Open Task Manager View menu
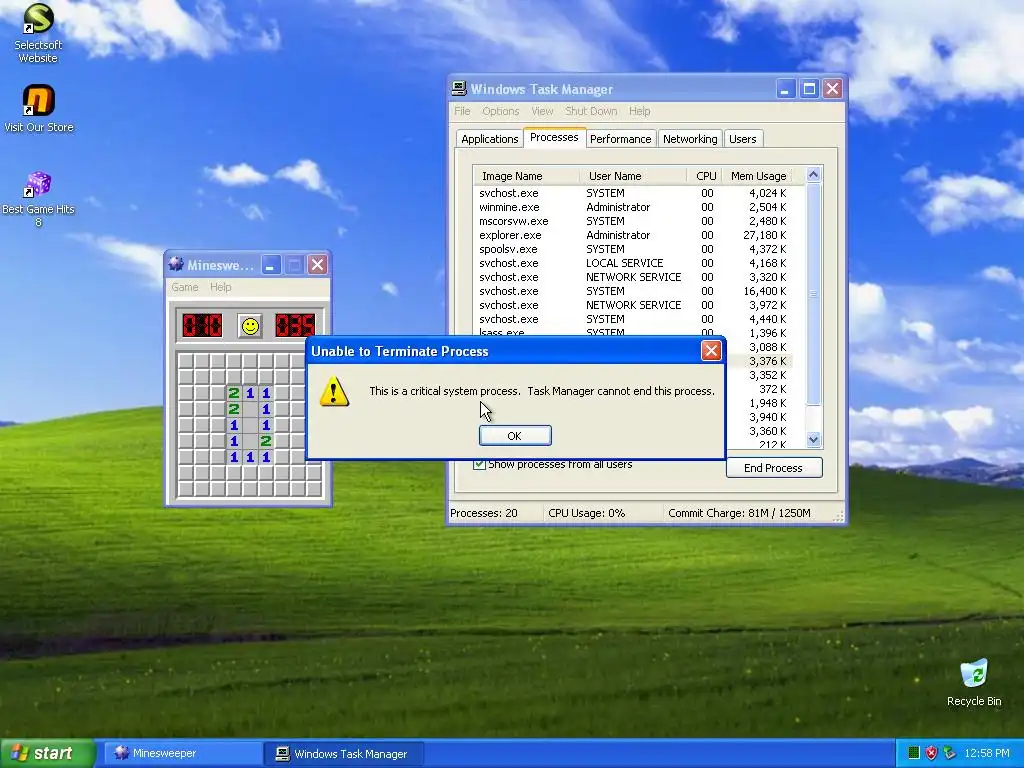The height and width of the screenshot is (768, 1024). click(542, 111)
